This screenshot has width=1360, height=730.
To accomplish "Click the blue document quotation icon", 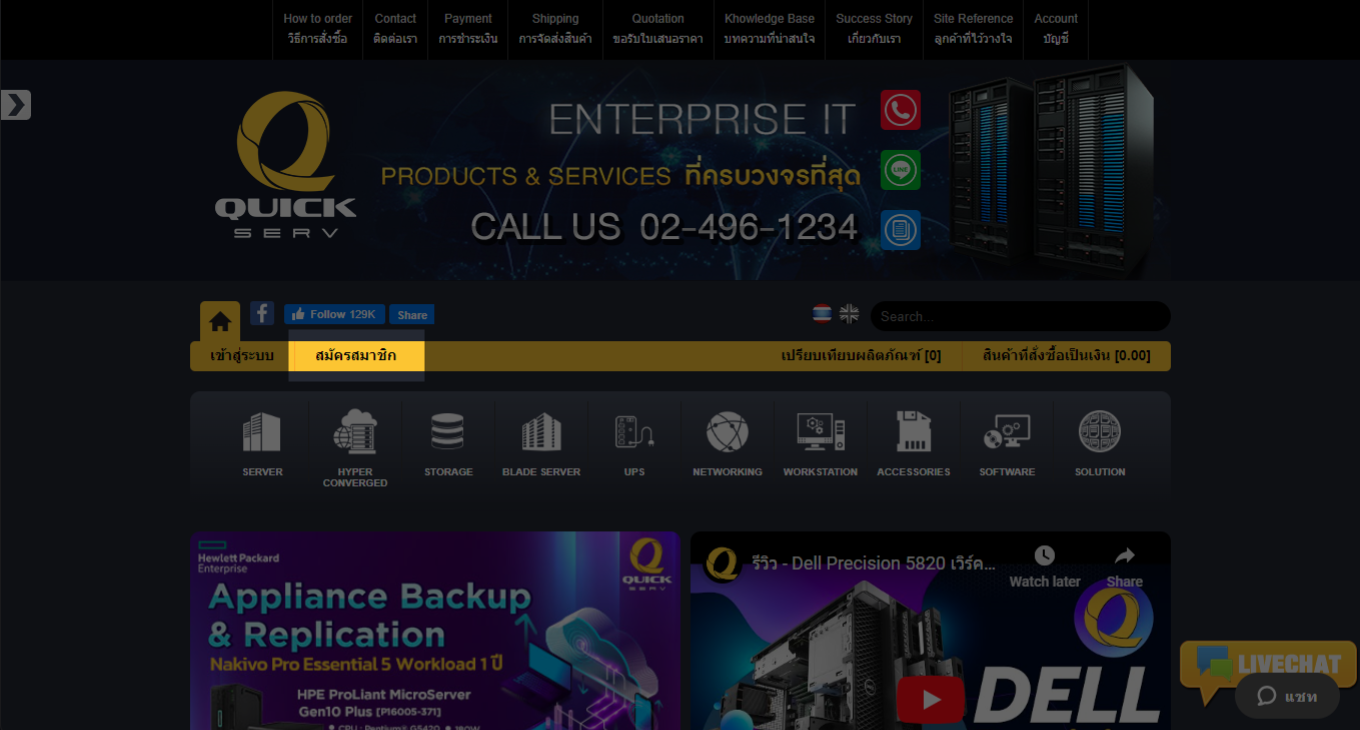I will point(900,230).
